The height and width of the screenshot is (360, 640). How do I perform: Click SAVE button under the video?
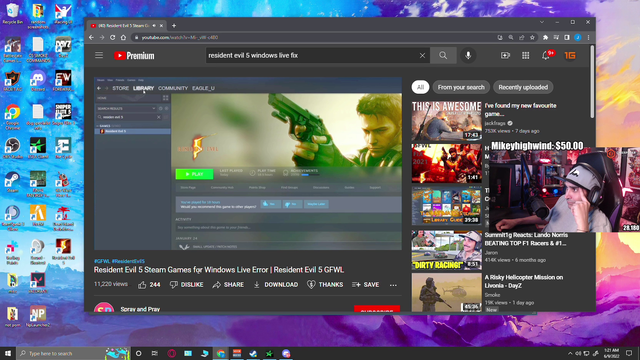point(365,285)
